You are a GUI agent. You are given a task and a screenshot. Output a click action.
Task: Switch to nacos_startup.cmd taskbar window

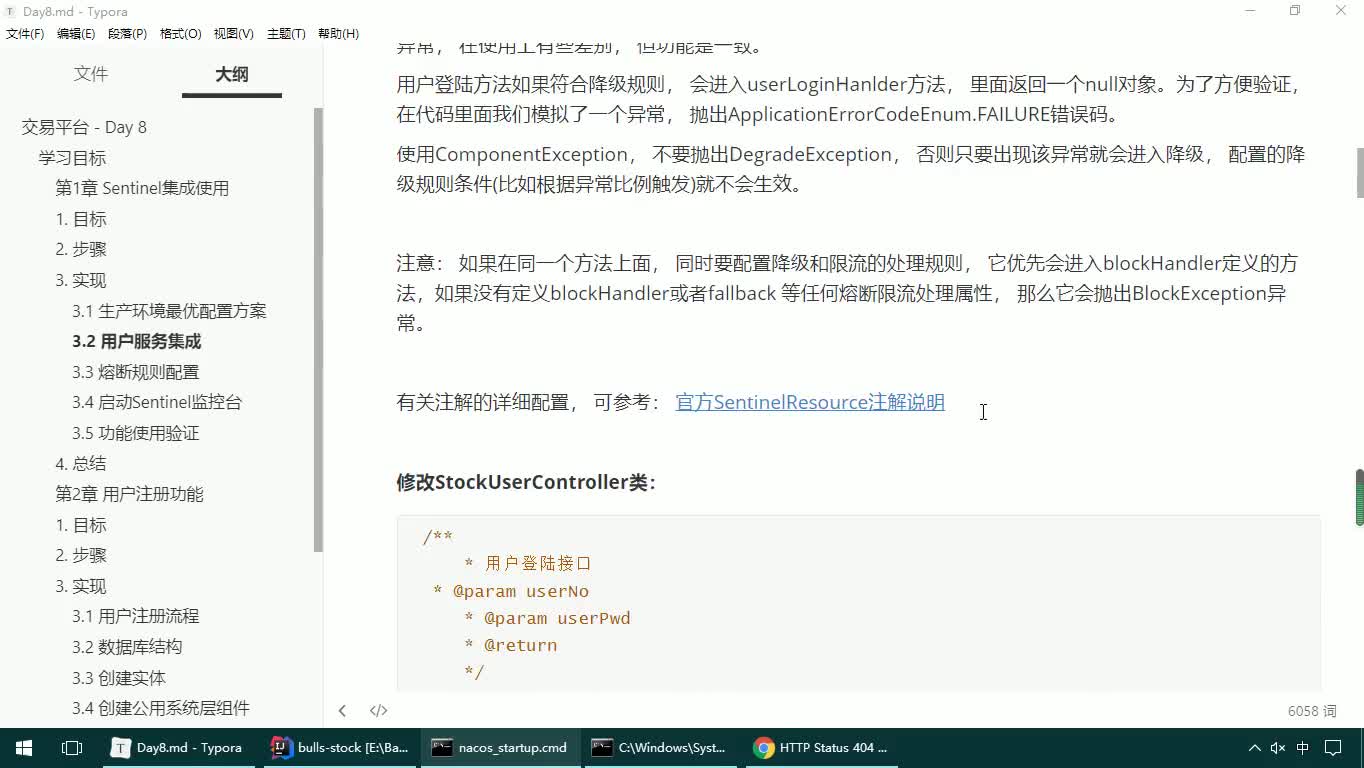point(500,748)
